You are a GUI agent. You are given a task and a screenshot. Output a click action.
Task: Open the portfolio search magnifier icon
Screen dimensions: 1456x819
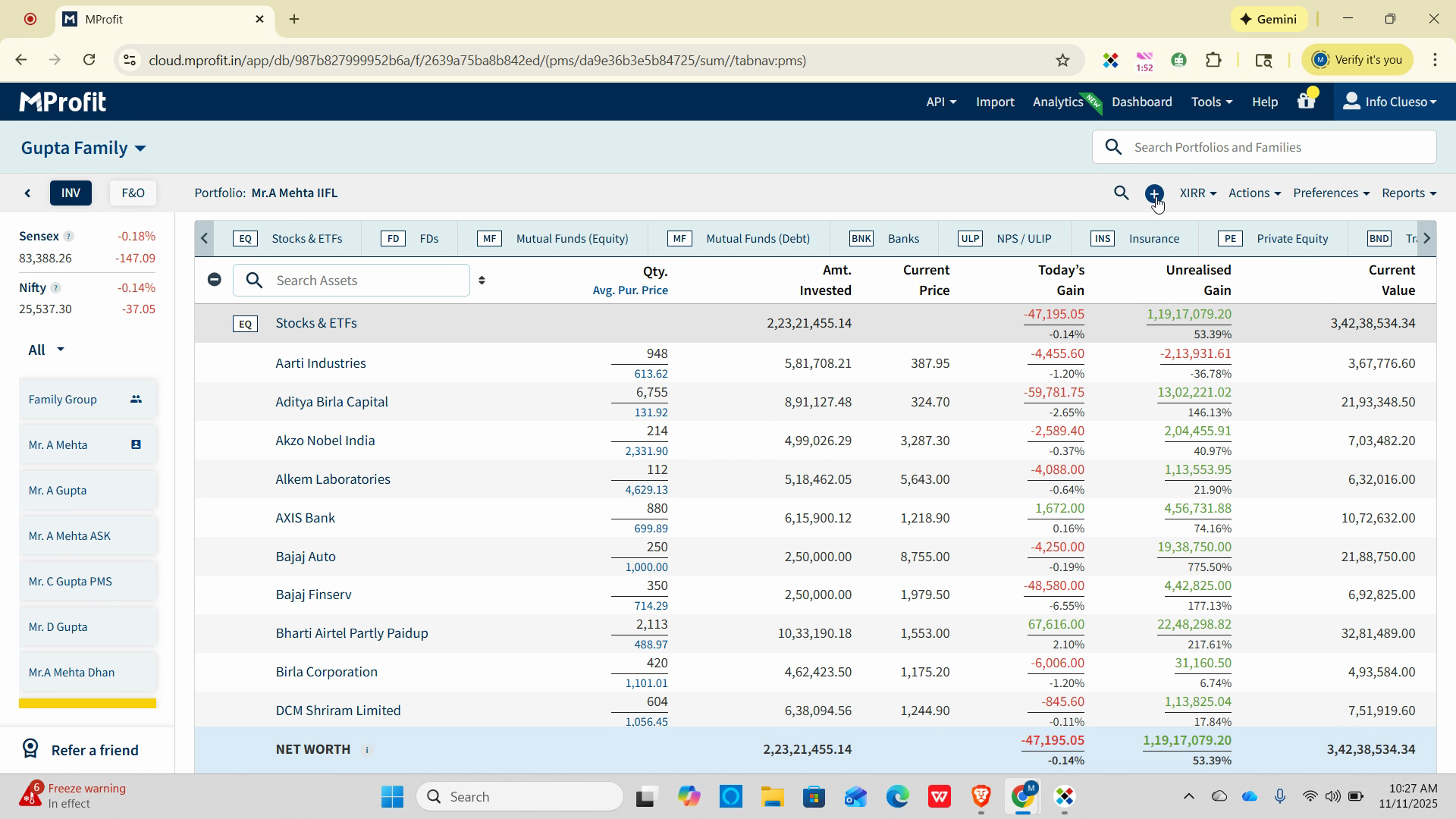[1121, 193]
